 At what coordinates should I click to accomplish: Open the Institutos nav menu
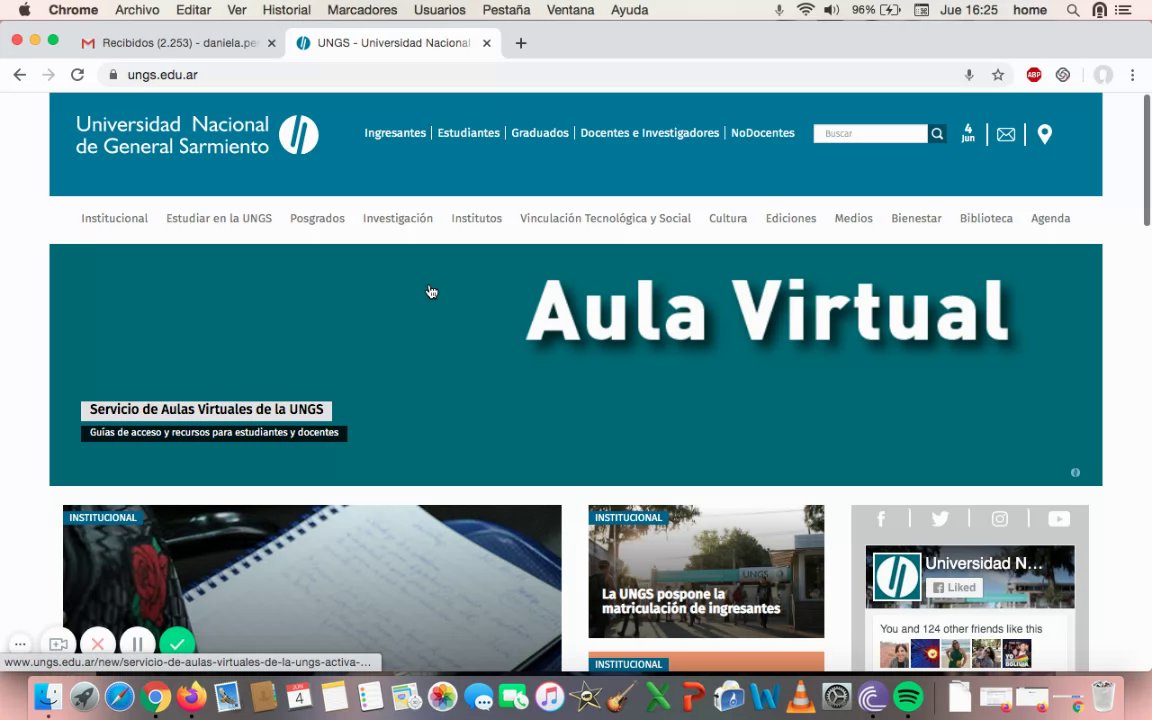coord(477,218)
